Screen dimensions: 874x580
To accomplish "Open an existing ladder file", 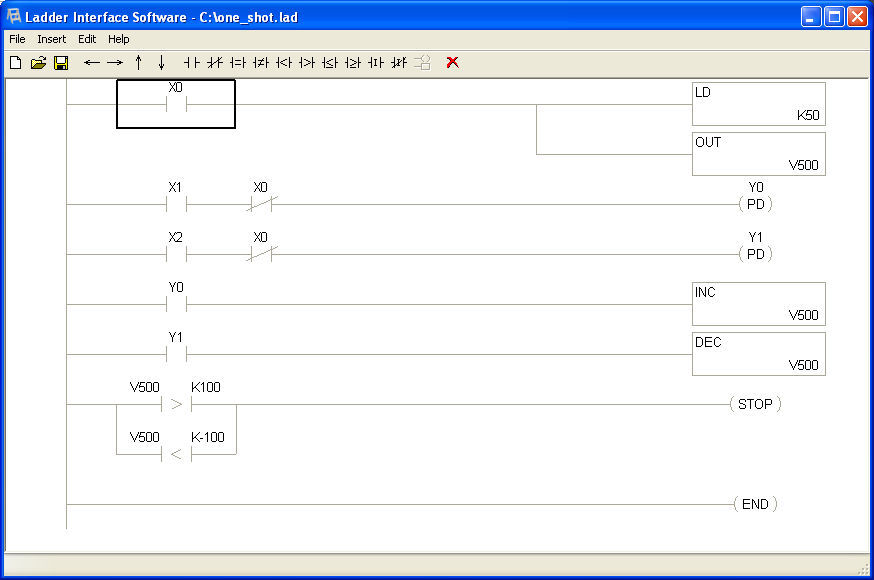I will tap(38, 62).
